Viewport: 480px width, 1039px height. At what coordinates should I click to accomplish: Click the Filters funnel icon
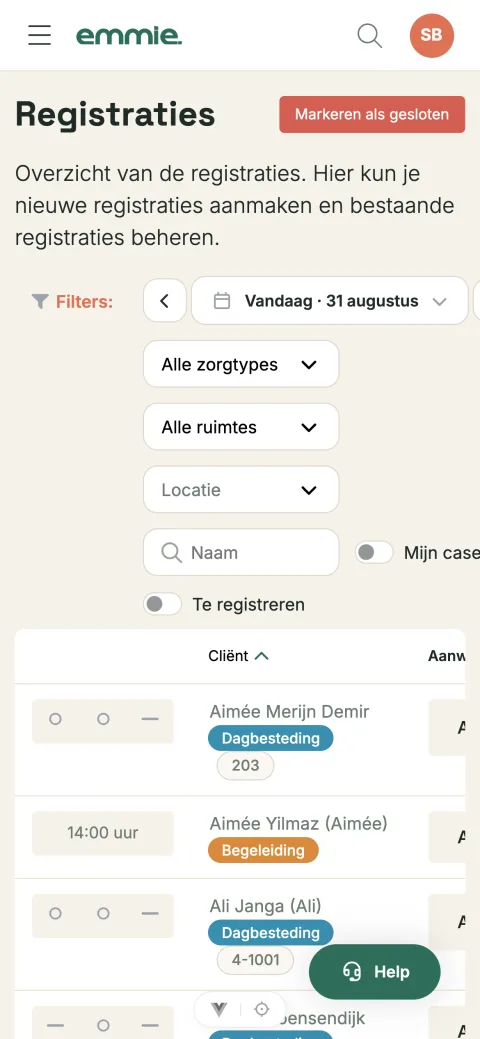tap(40, 301)
